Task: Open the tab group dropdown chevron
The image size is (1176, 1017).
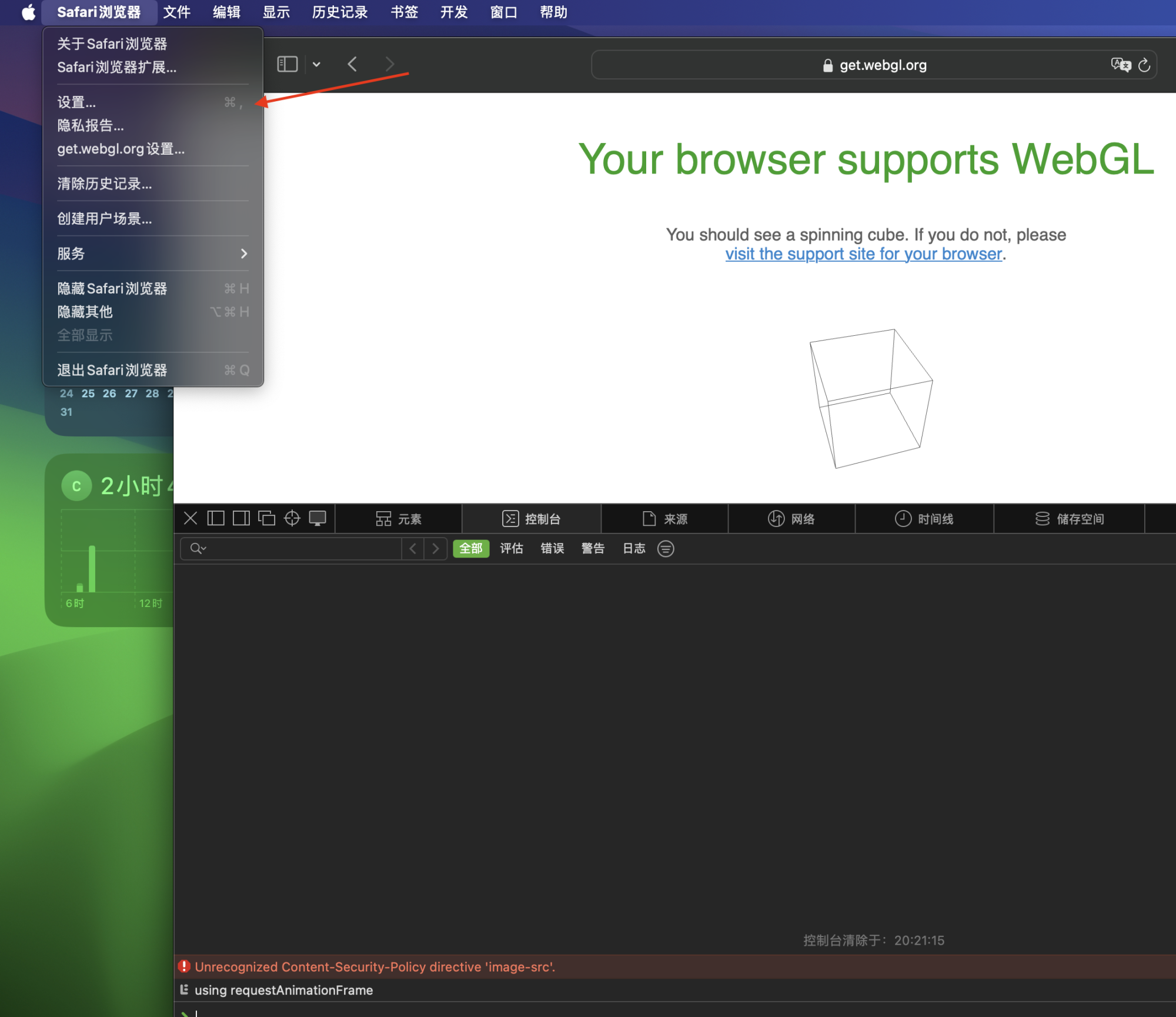Action: pyautogui.click(x=316, y=64)
